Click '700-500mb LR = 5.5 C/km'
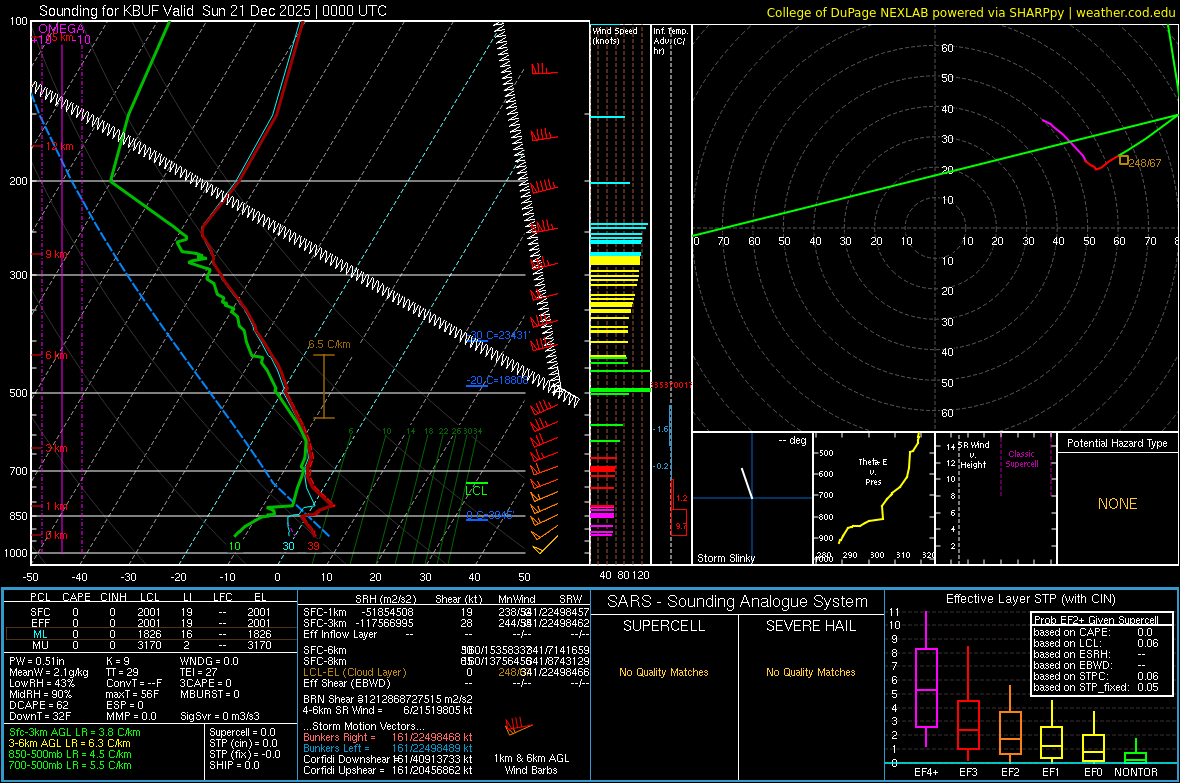This screenshot has height=783, width=1180. coord(70,765)
